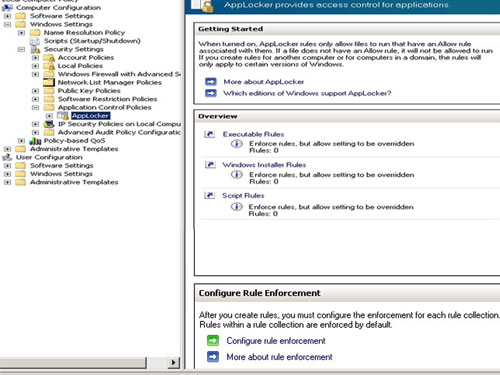Click the info icon under Script Rules
This screenshot has width=500, height=375.
tap(236, 207)
